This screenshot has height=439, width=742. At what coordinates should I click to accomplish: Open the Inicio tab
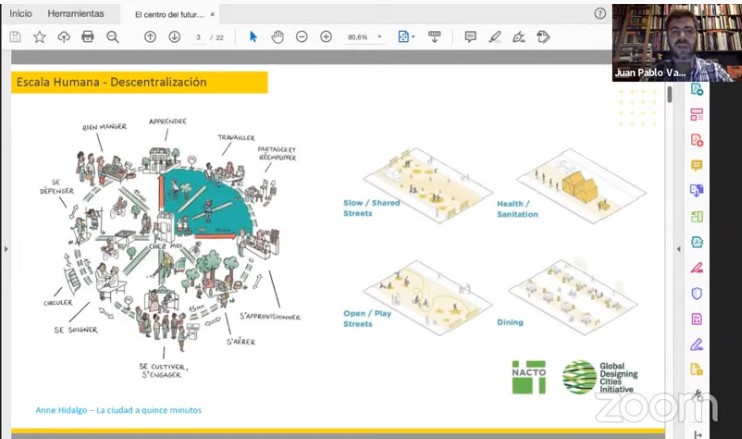[21, 14]
